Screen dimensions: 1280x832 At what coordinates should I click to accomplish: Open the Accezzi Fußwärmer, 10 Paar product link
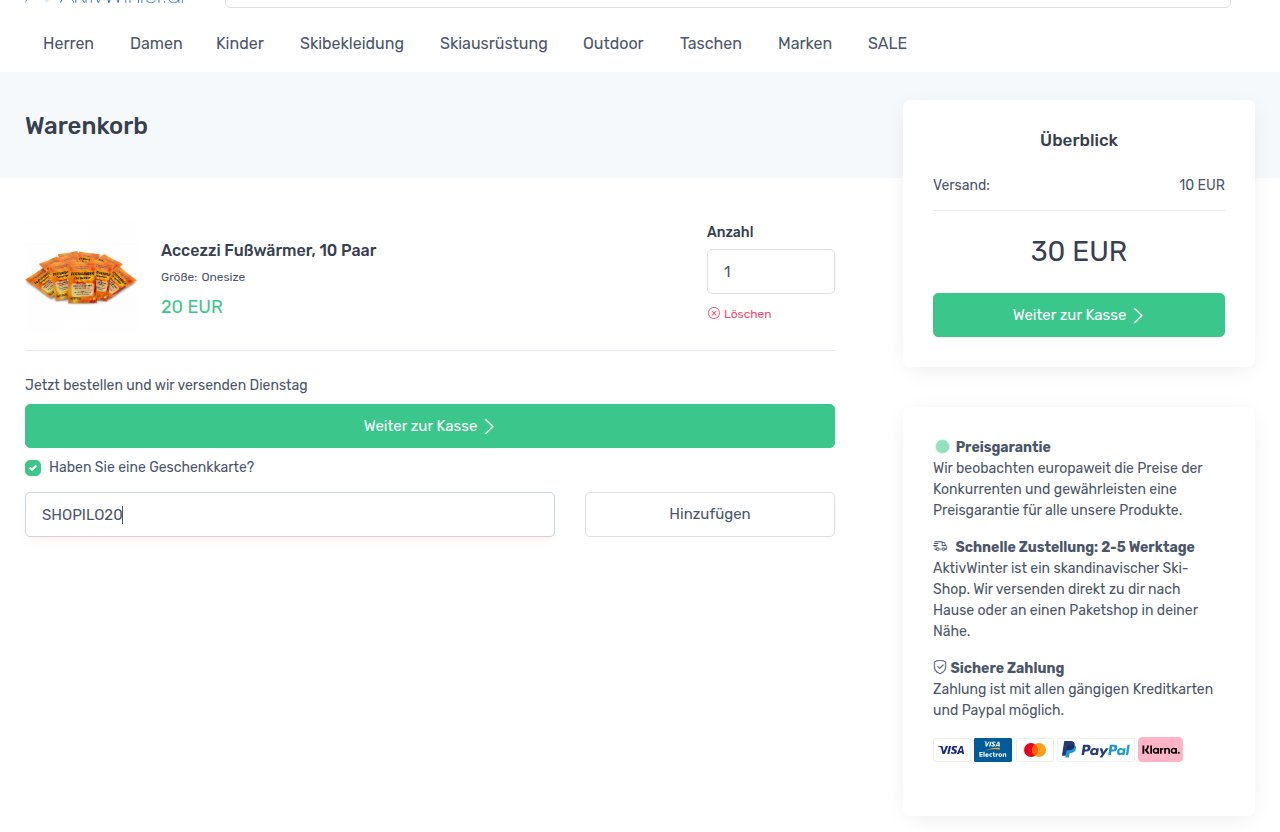point(269,250)
